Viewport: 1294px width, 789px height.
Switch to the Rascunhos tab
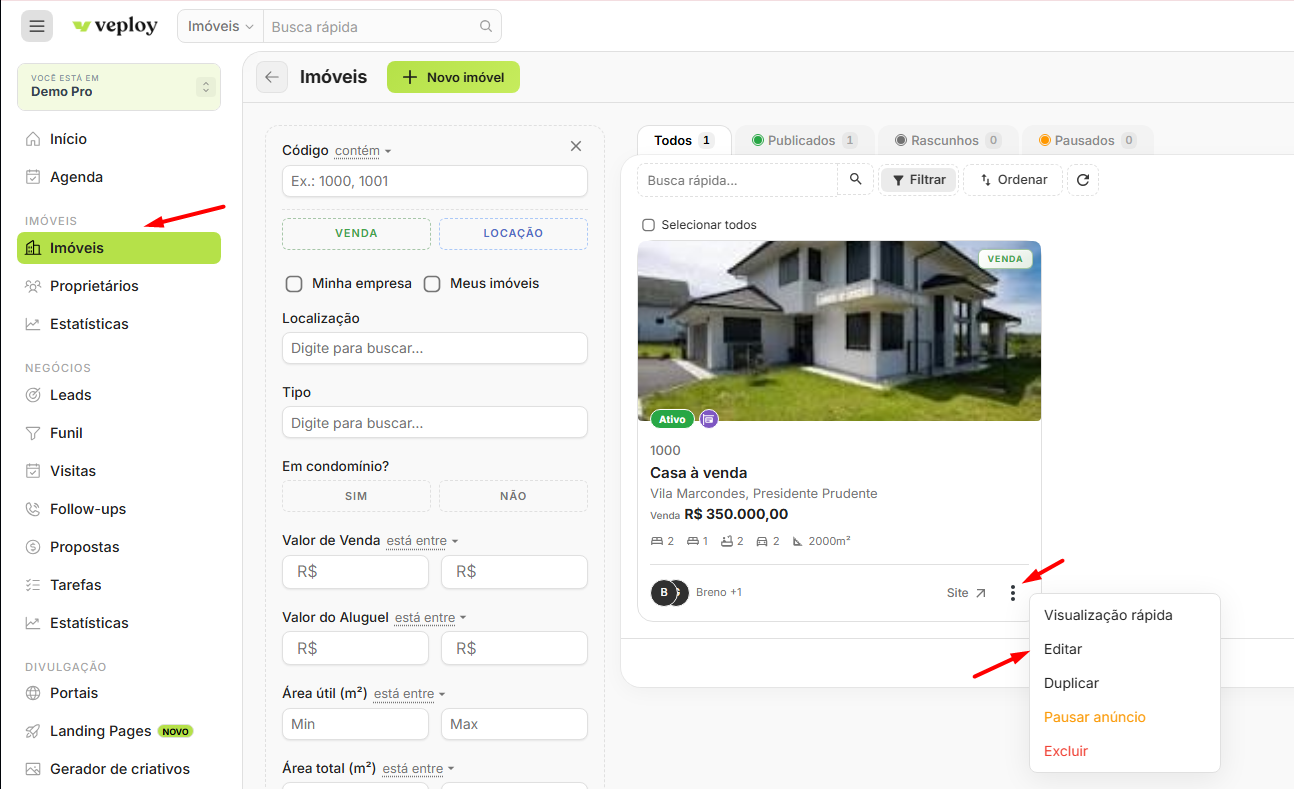pos(948,140)
